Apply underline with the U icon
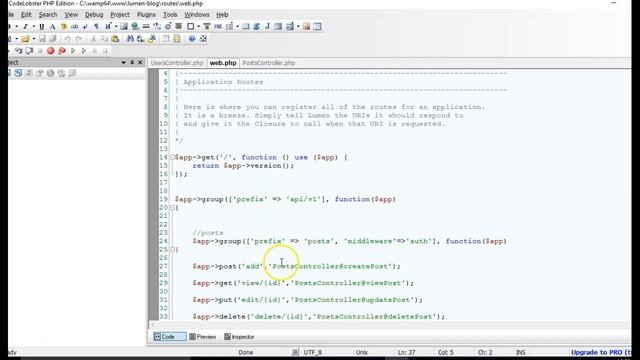640x360 pixels. tap(42, 27)
